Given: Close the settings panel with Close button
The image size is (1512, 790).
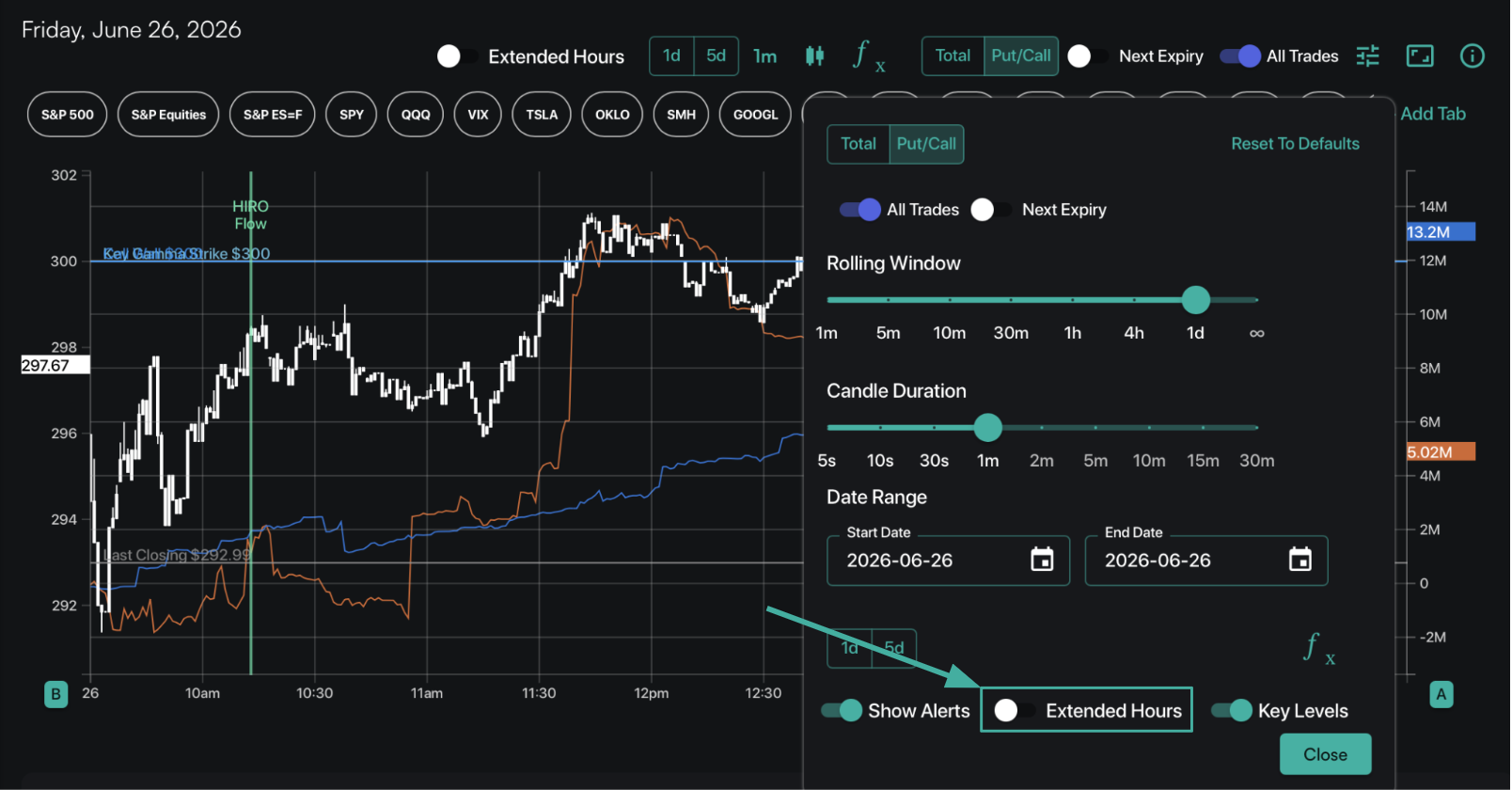Looking at the screenshot, I should click(1325, 754).
